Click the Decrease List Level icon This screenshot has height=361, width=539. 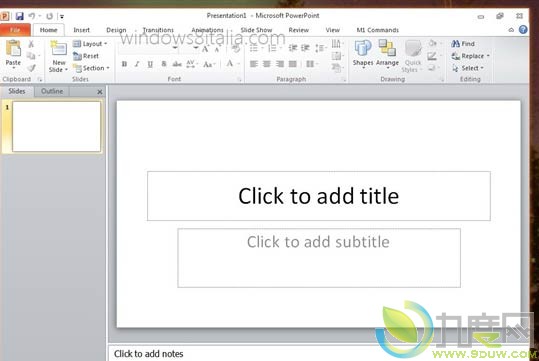[x=293, y=48]
